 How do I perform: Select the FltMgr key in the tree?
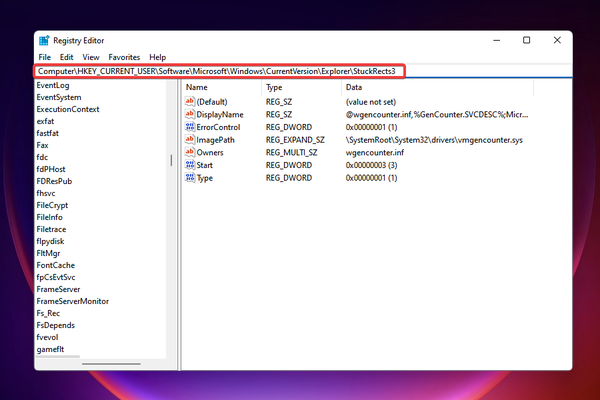tap(48, 253)
